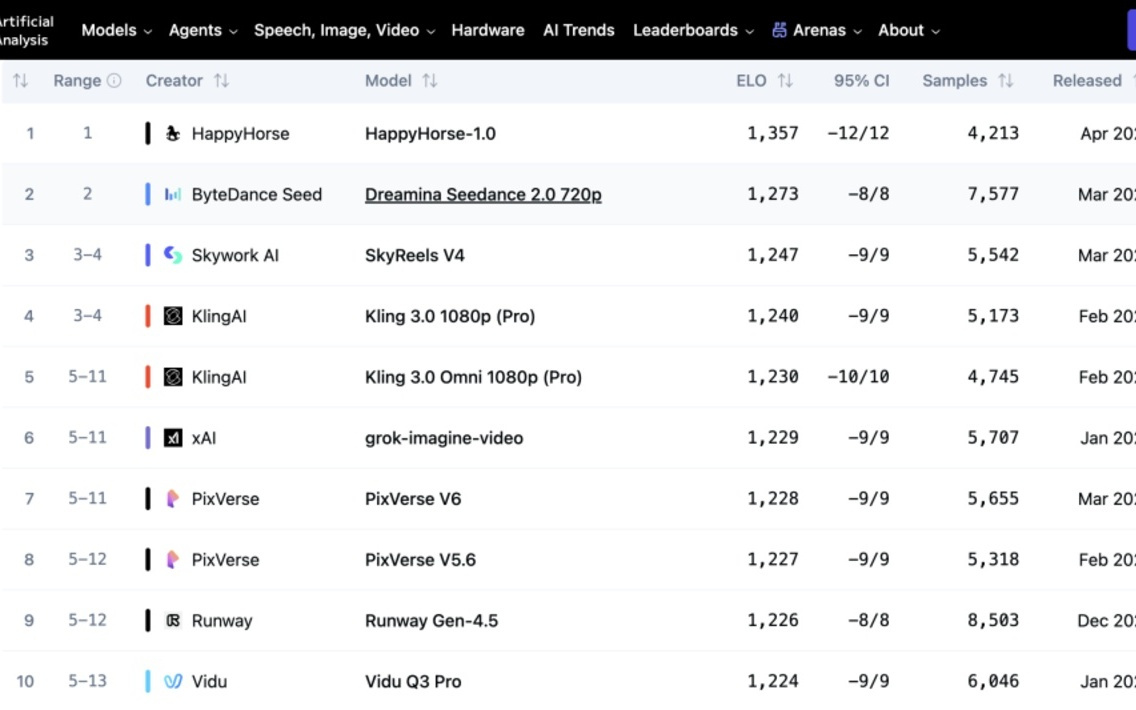Screen dimensions: 1136x710
Task: Sort table by Model column arrows
Action: point(430,80)
